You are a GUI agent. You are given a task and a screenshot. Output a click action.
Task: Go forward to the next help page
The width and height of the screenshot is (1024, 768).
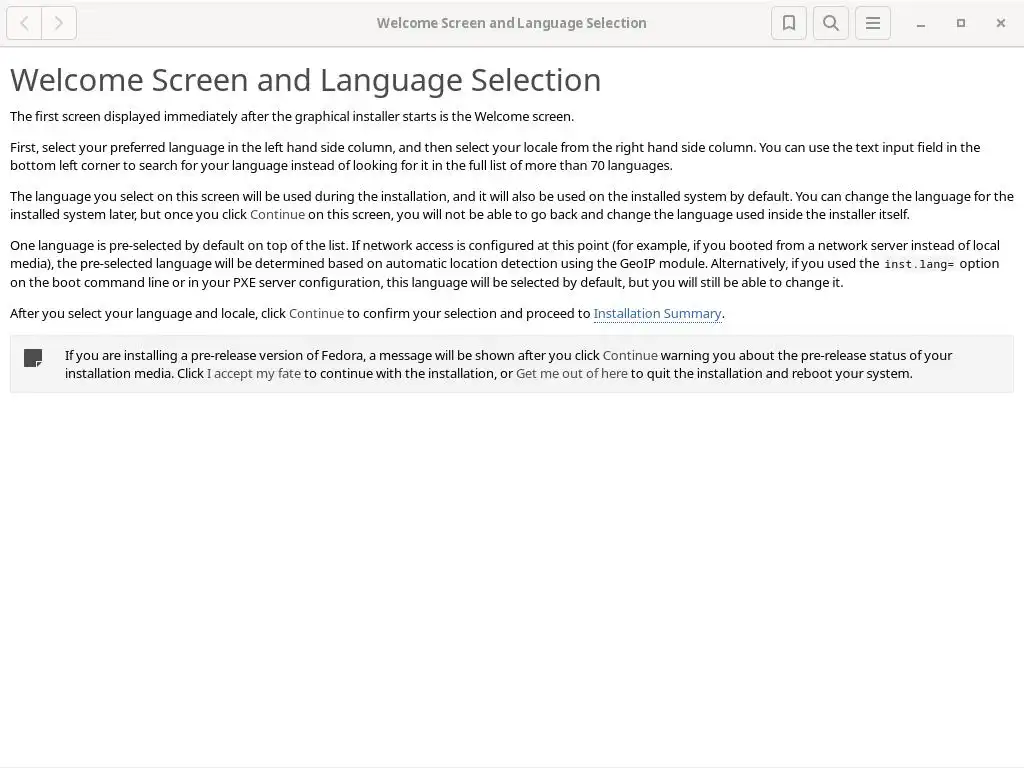point(59,23)
